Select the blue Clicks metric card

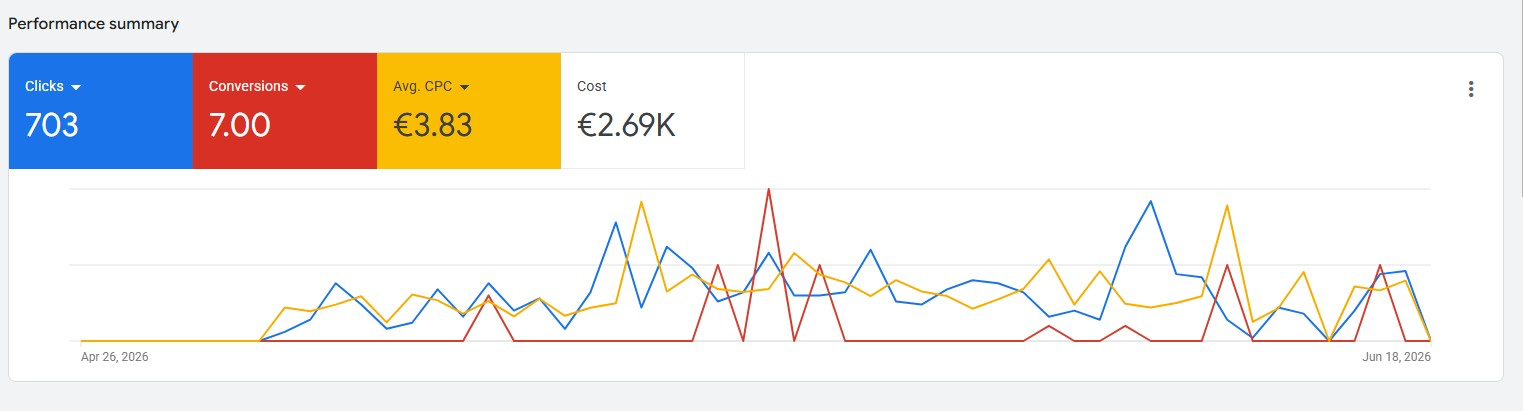101,111
